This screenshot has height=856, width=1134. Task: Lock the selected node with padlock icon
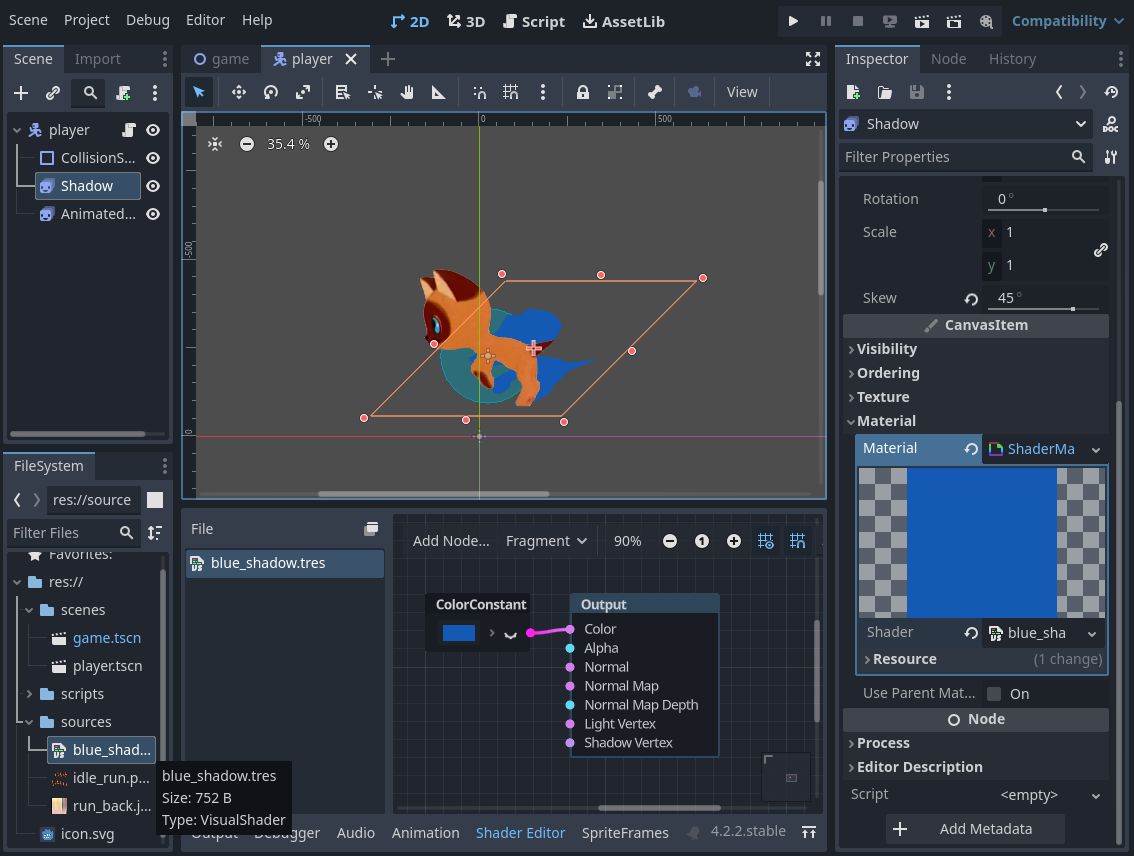pos(582,92)
